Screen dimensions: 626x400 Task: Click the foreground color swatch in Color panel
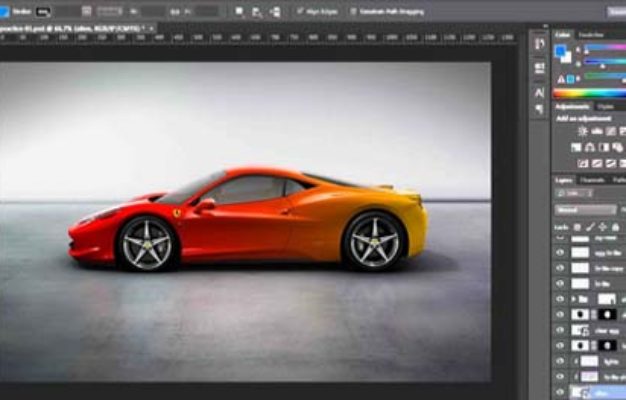pyautogui.click(x=561, y=51)
